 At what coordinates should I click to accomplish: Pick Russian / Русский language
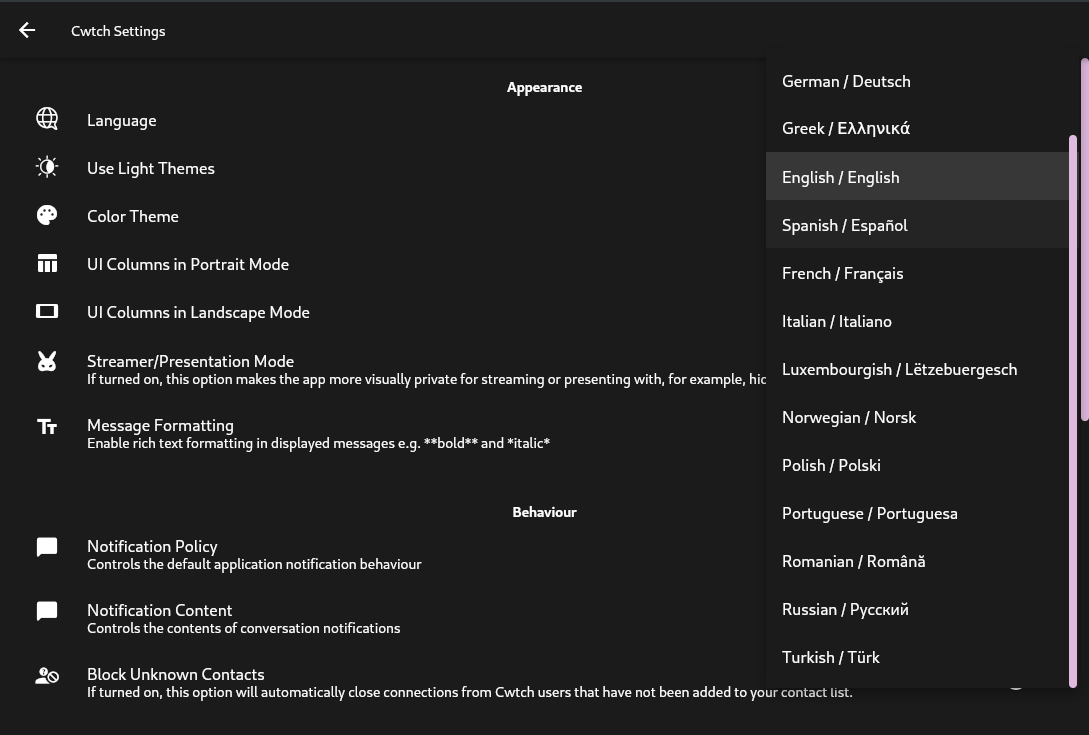tap(845, 609)
